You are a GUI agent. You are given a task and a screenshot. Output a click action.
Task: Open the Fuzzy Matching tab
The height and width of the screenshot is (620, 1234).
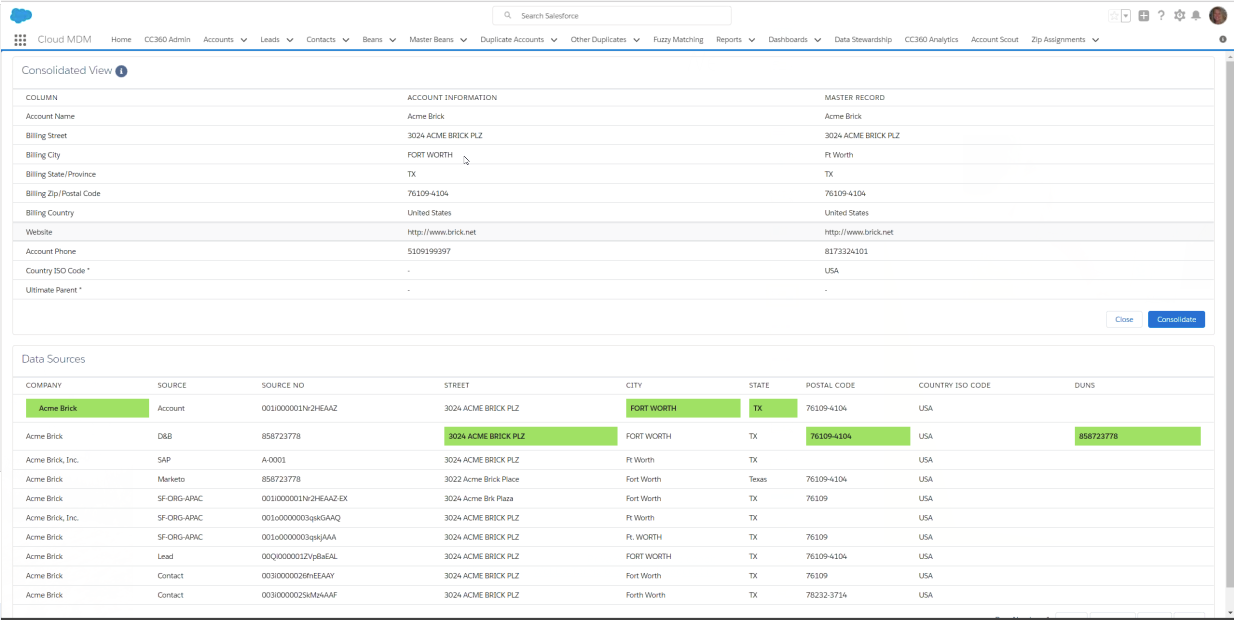coord(678,40)
